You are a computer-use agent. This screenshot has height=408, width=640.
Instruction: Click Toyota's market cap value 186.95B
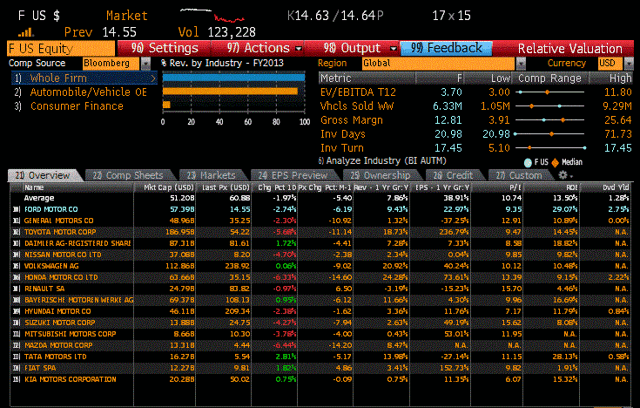pyautogui.click(x=180, y=232)
